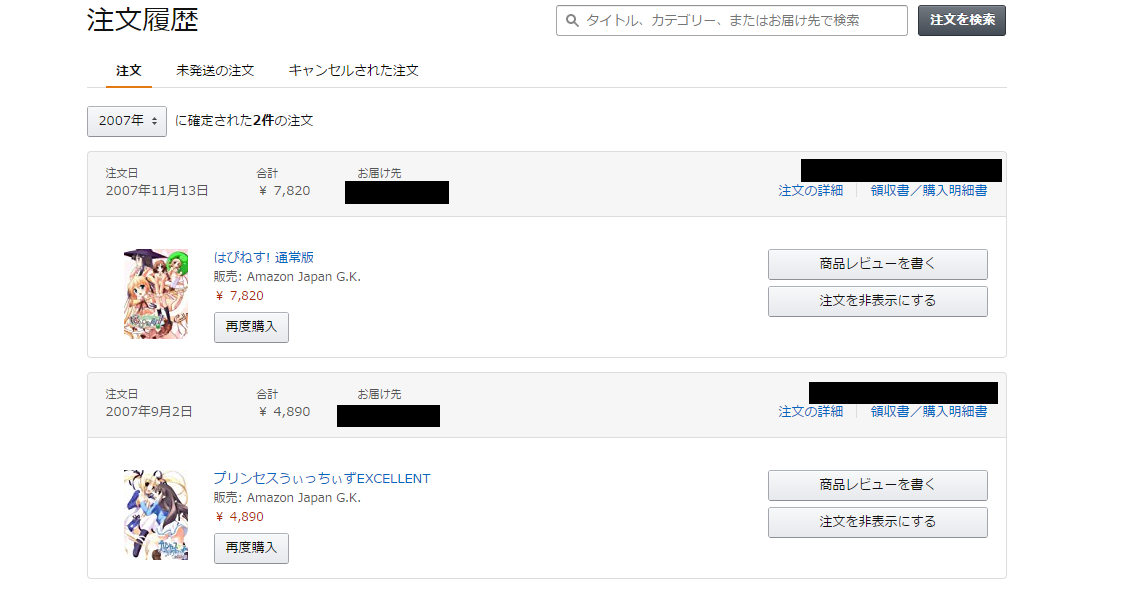
Task: Switch to the キャンセルされた注文 tab
Action: [x=354, y=71]
